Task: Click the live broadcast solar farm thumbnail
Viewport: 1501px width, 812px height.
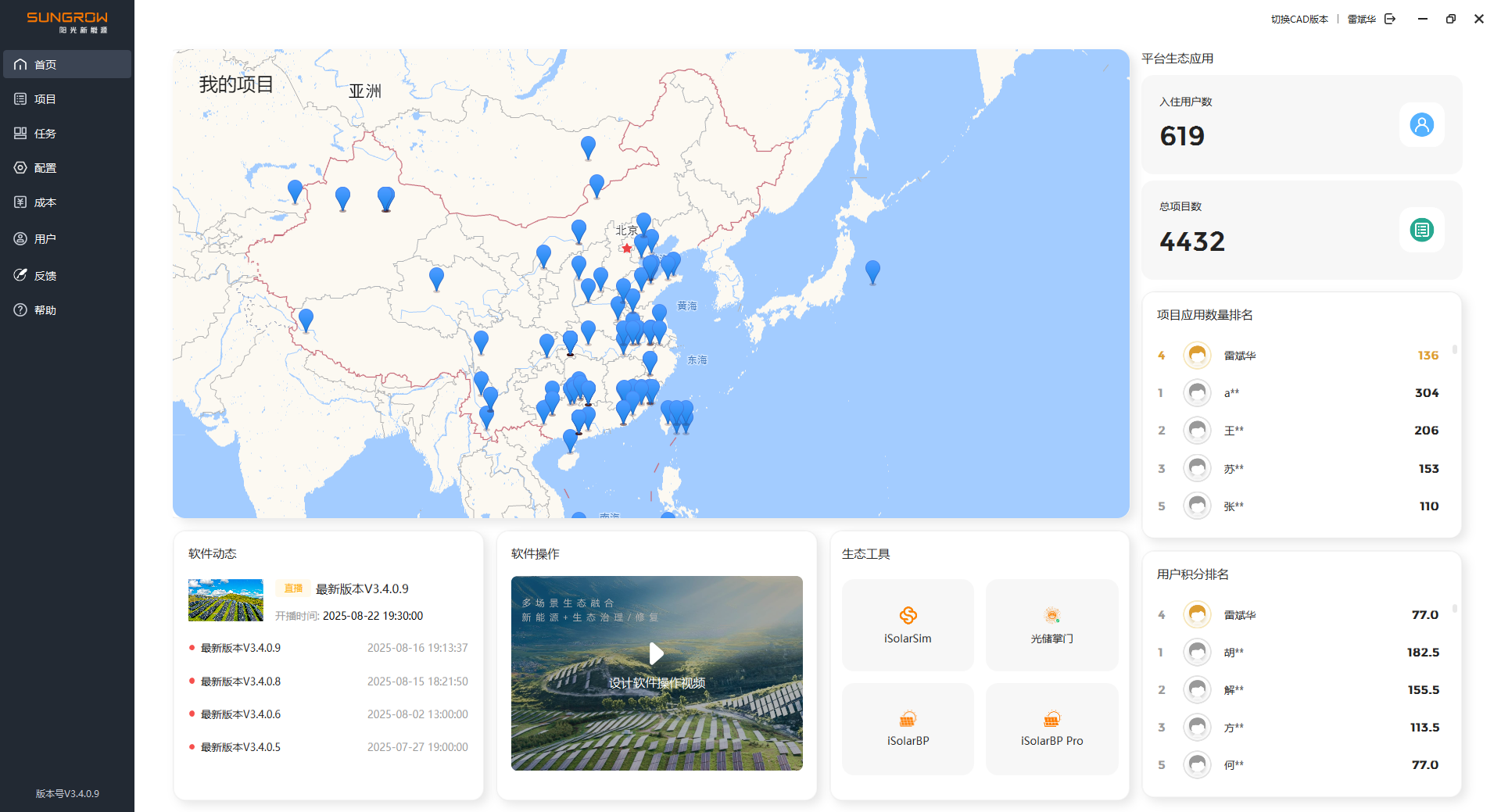Action: click(x=226, y=600)
